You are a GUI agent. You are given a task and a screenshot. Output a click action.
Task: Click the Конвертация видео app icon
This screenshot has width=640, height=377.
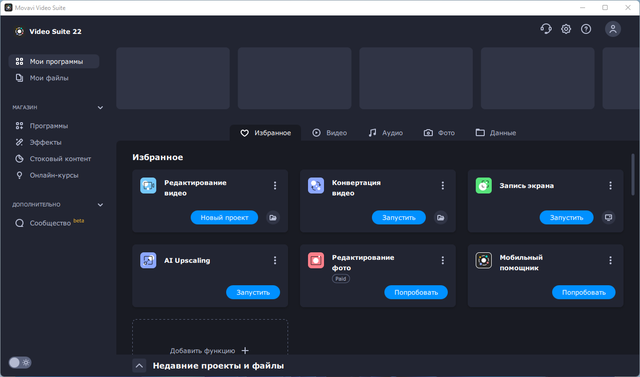316,186
